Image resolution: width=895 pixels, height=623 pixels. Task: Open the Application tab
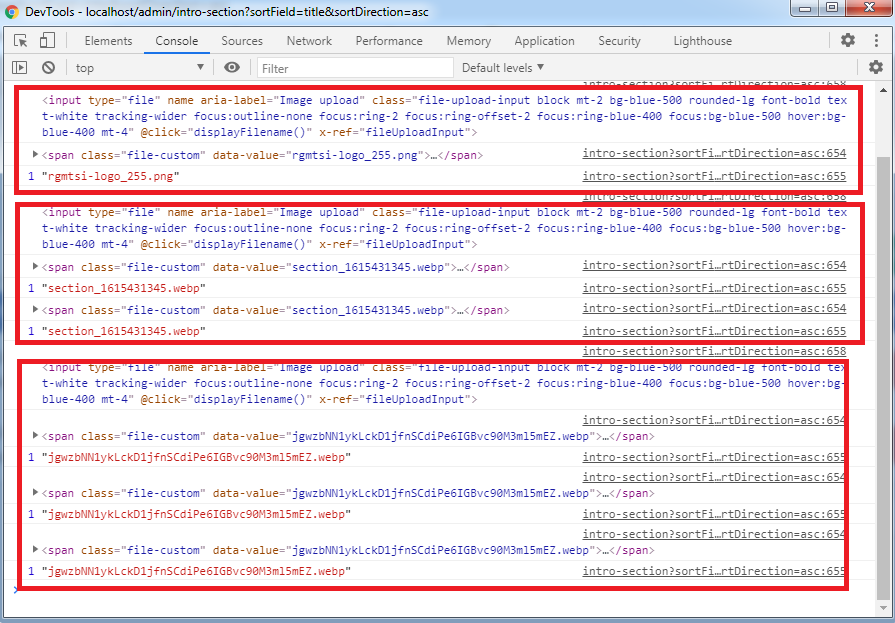pos(545,41)
